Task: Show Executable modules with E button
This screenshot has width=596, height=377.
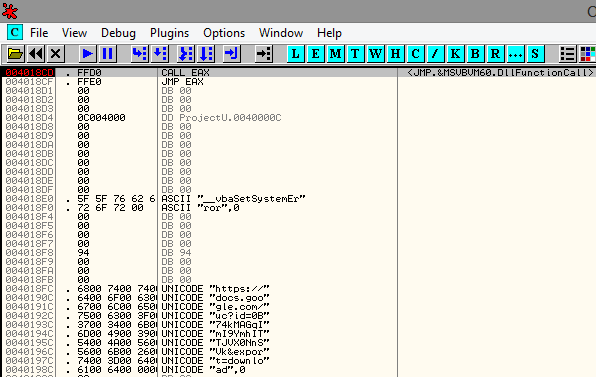Action: 315,54
